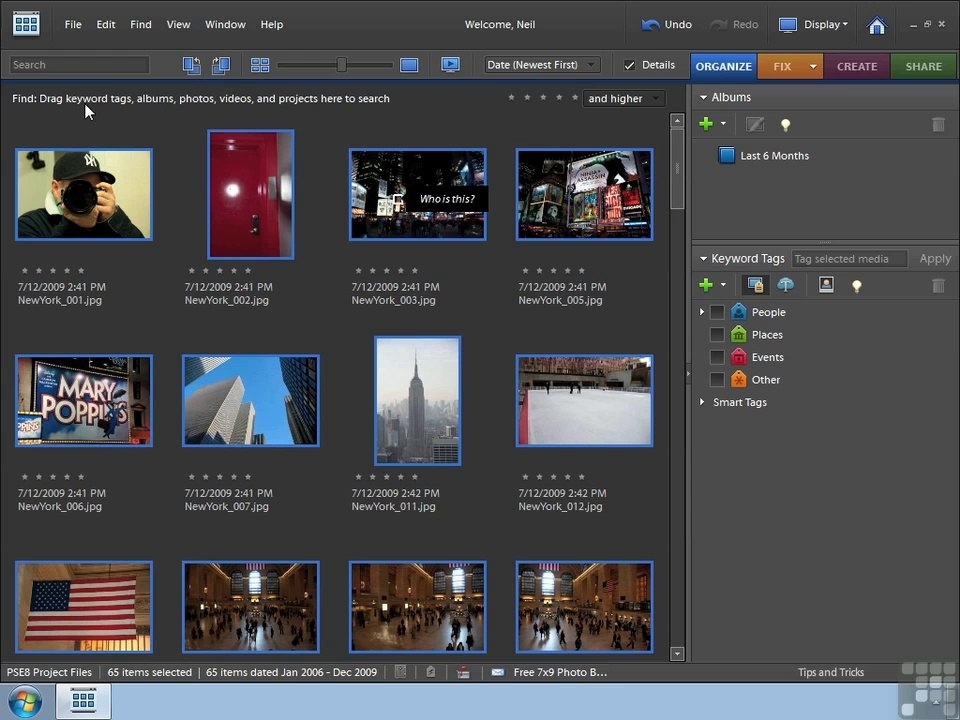960x720 pixels.
Task: Open the FIX tab dropdown arrow
Action: tap(813, 66)
